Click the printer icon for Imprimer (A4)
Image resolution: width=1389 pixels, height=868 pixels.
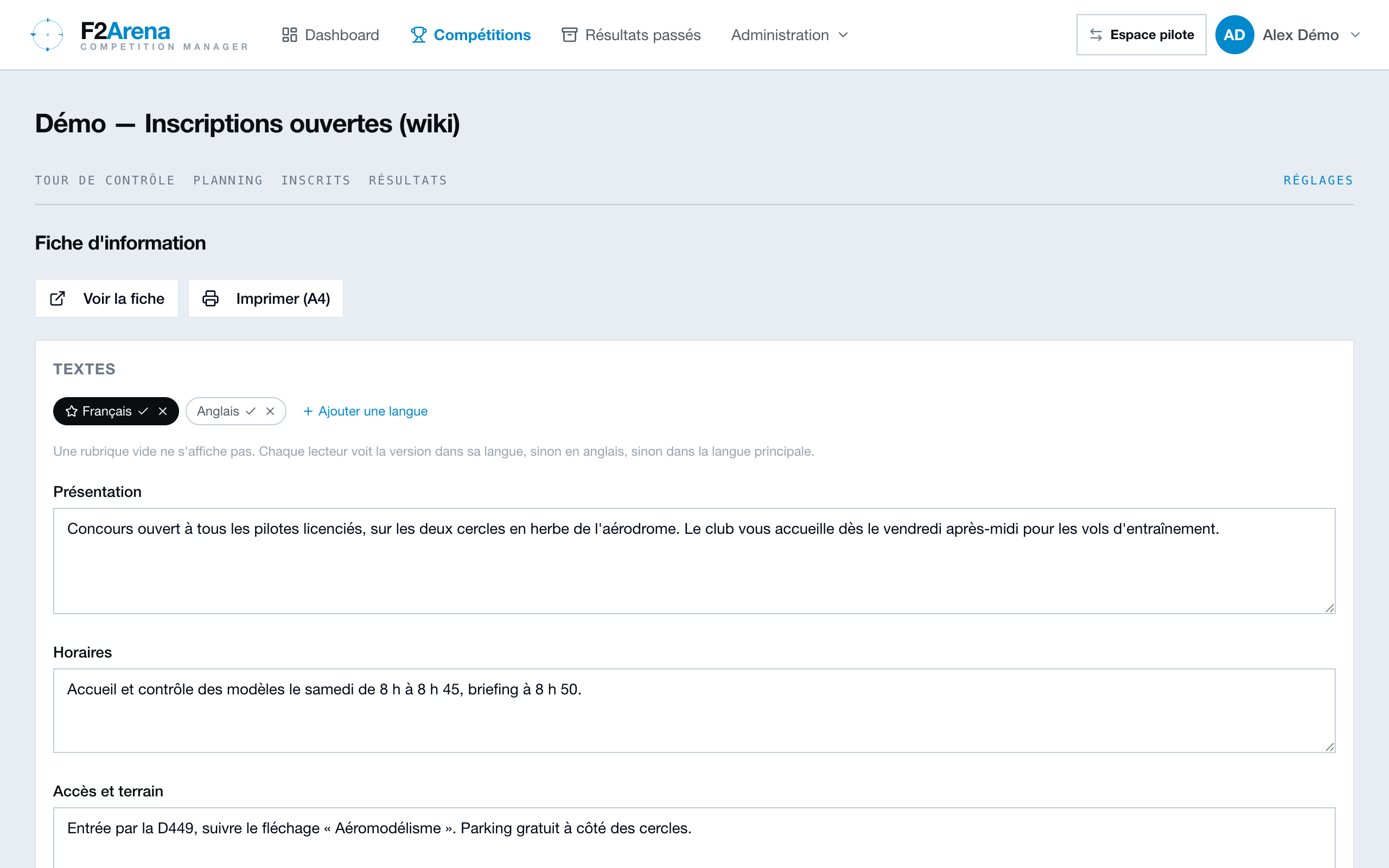211,298
